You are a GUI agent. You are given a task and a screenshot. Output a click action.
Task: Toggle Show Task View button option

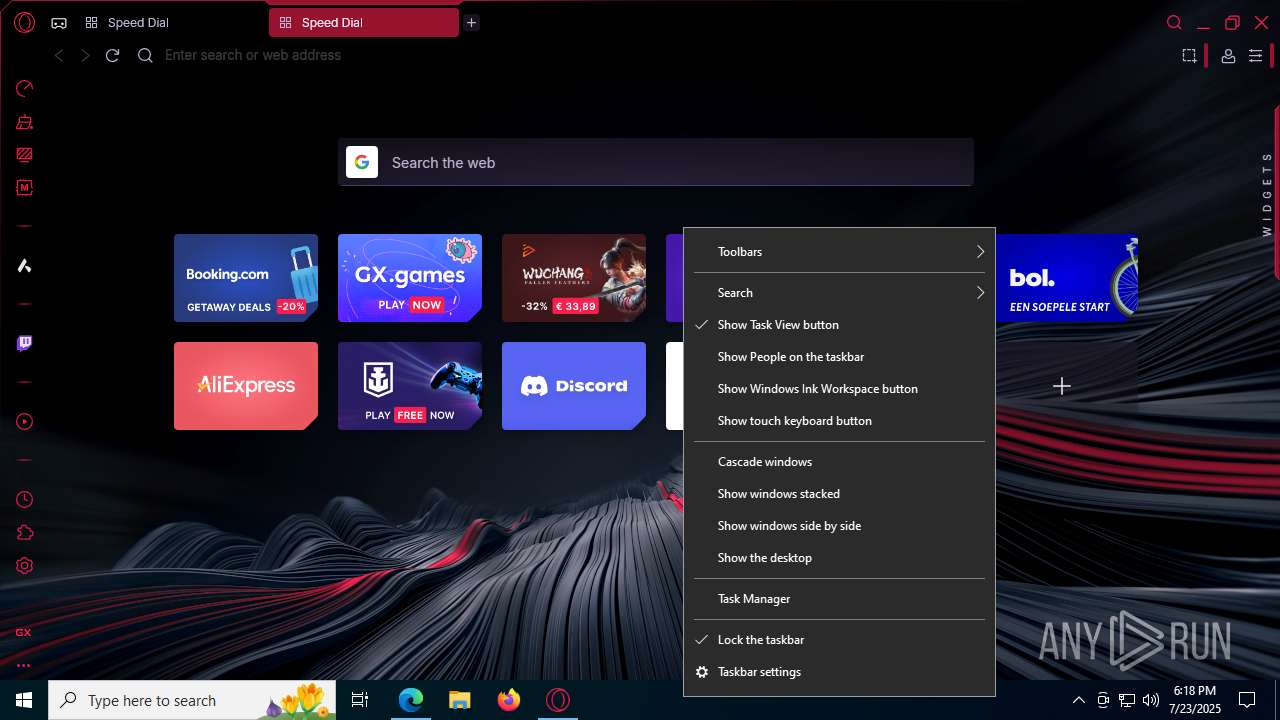click(839, 325)
